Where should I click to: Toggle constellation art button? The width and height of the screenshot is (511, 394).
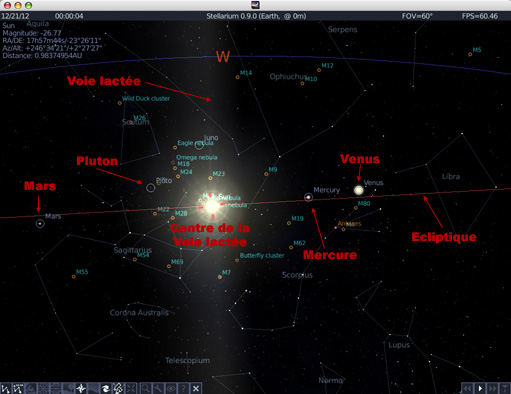pos(31,388)
